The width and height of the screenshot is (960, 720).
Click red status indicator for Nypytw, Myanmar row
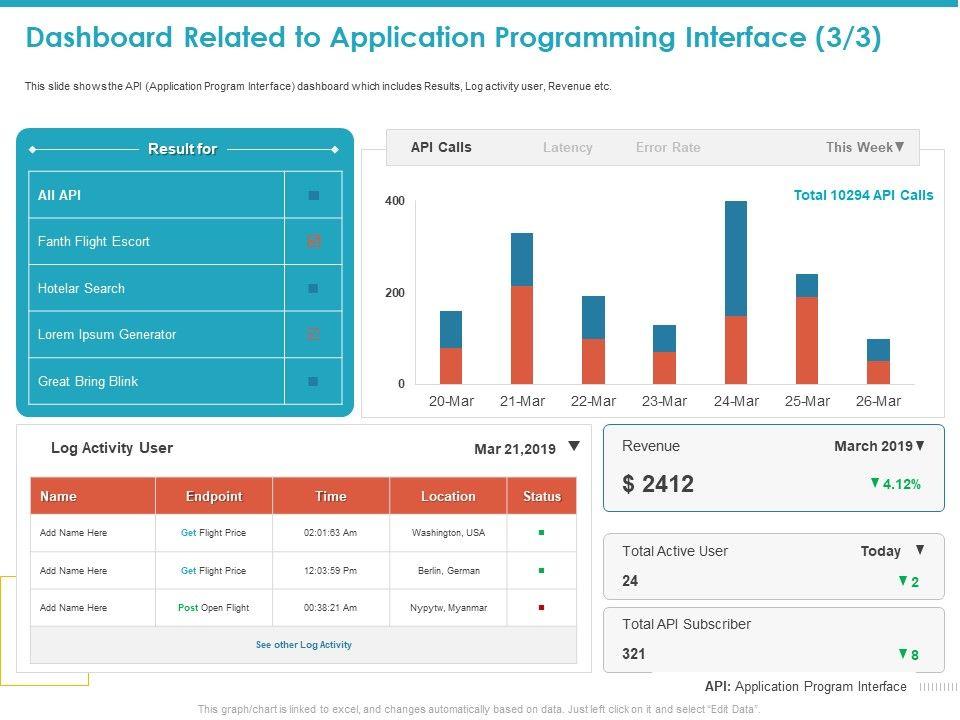(542, 608)
